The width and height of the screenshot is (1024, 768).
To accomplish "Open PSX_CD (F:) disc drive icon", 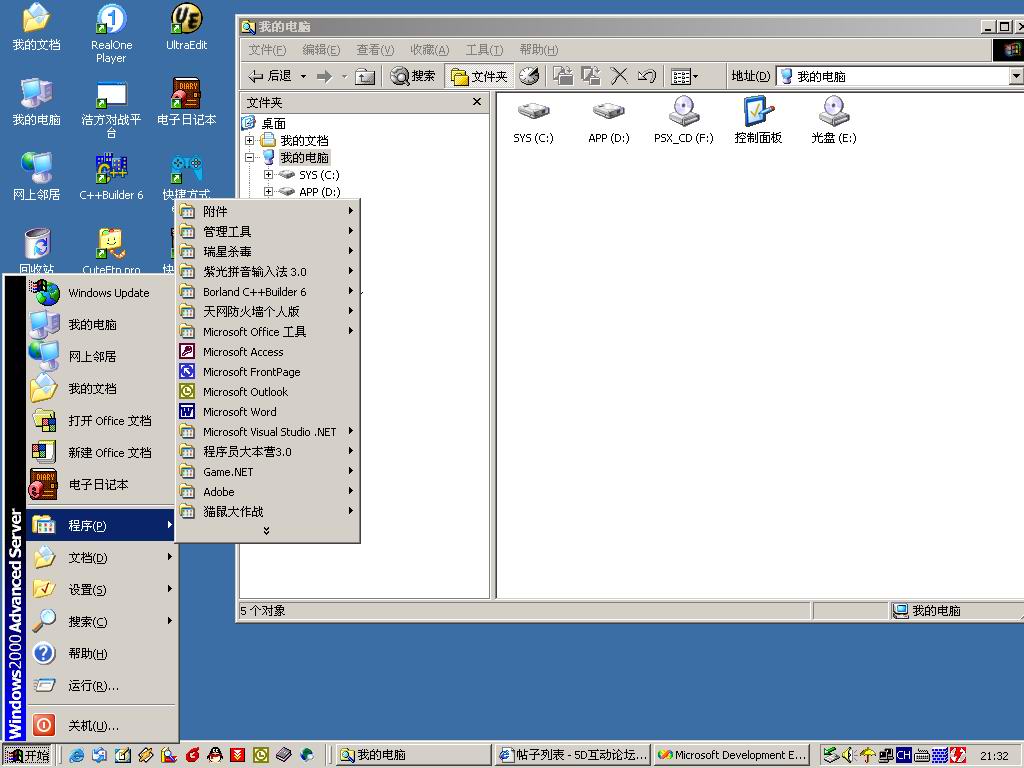I will 684,120.
